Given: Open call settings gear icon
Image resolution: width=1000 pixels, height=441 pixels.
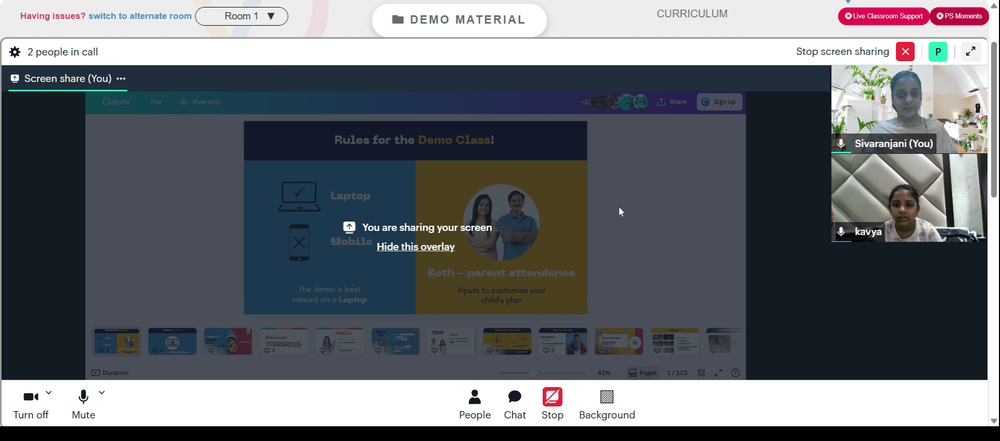Looking at the screenshot, I should [x=15, y=52].
